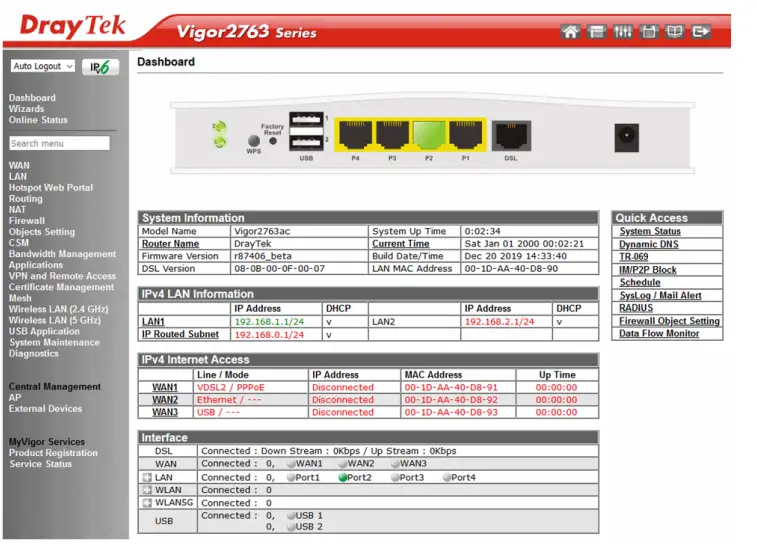Viewport: 757px width, 551px height.
Task: Click LAN port P4 on router image
Action: point(355,134)
